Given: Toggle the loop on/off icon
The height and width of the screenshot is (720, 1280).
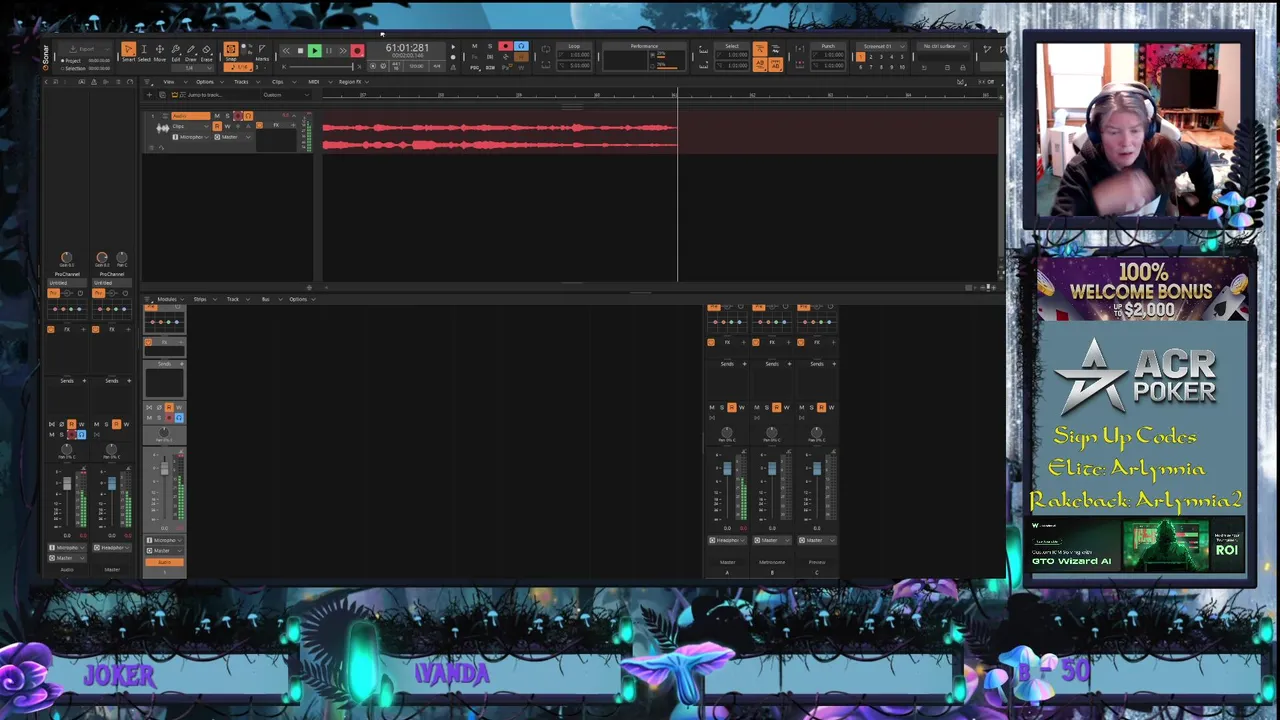Looking at the screenshot, I should pyautogui.click(x=545, y=49).
